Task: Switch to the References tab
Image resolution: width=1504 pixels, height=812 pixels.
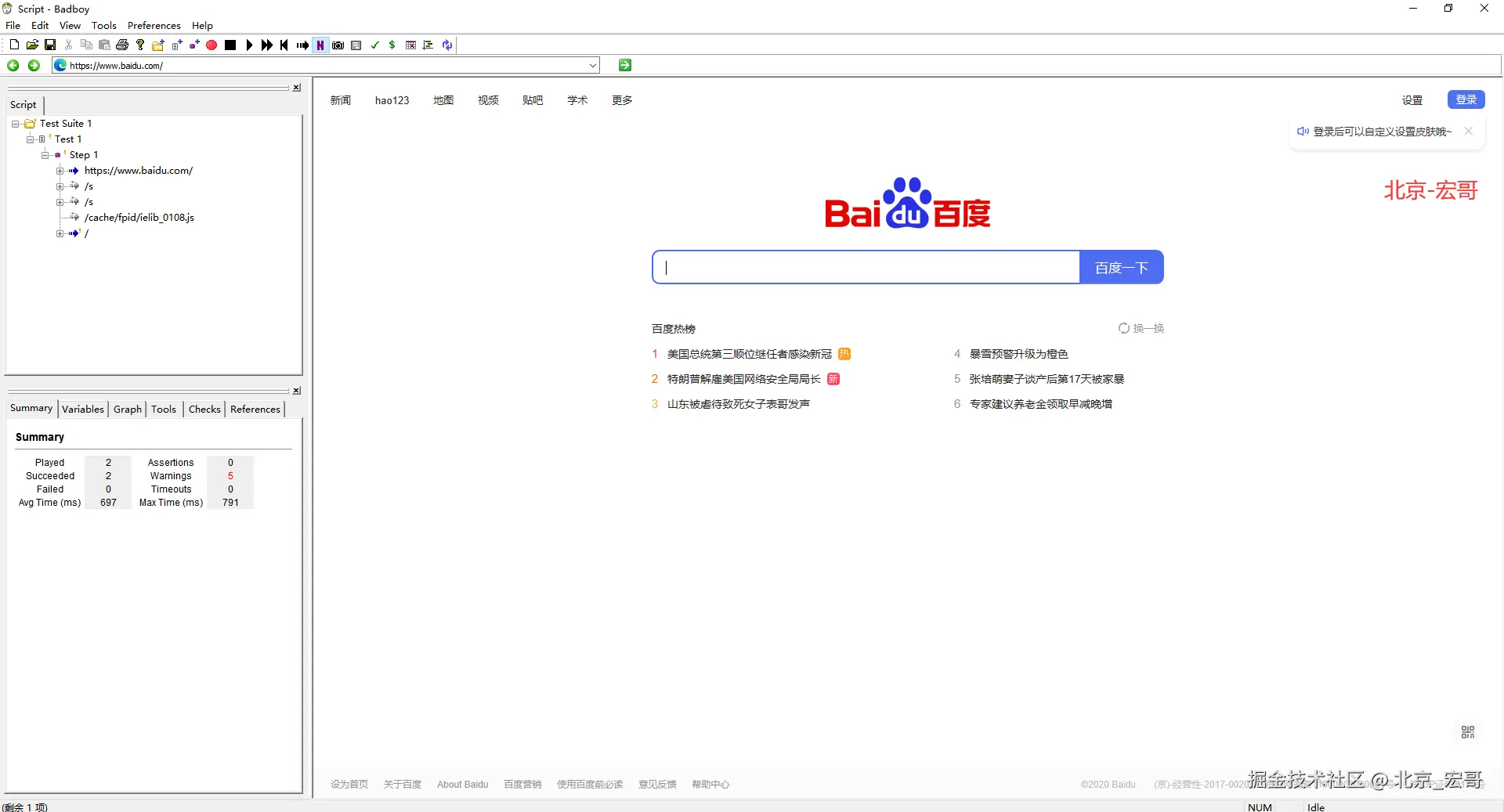Action: [255, 410]
